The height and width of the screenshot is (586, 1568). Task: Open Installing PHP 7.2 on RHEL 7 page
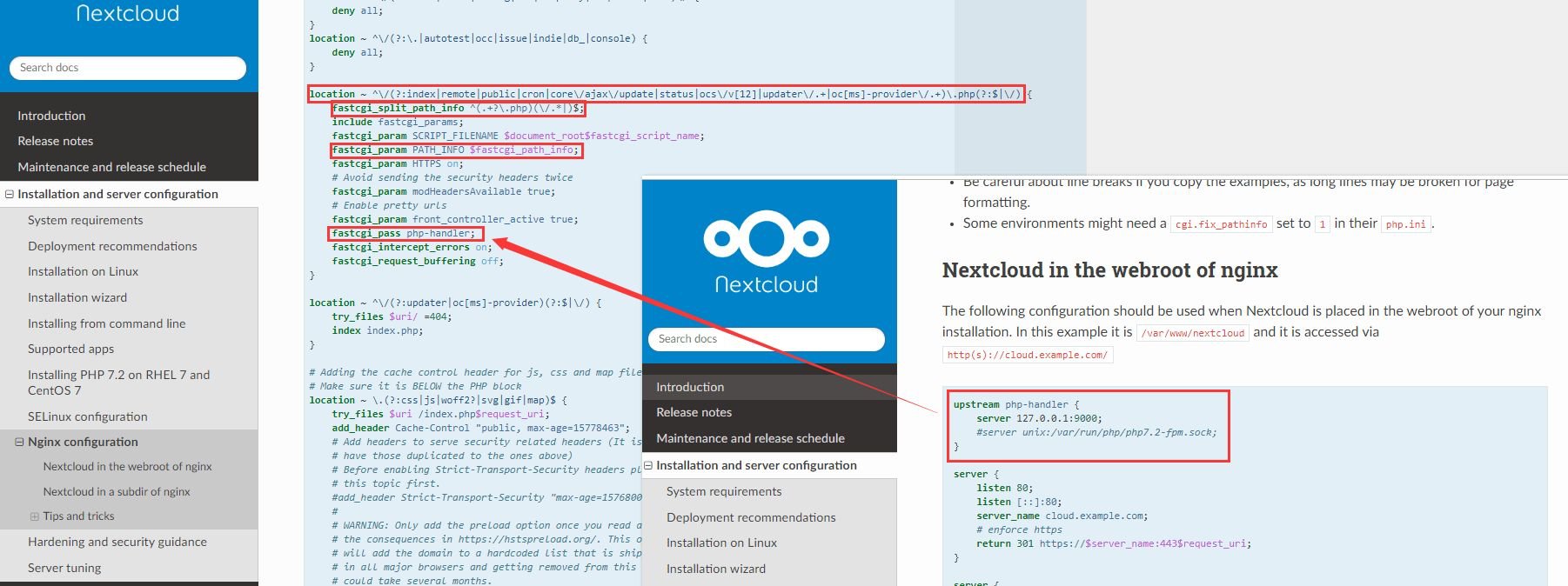point(118,383)
